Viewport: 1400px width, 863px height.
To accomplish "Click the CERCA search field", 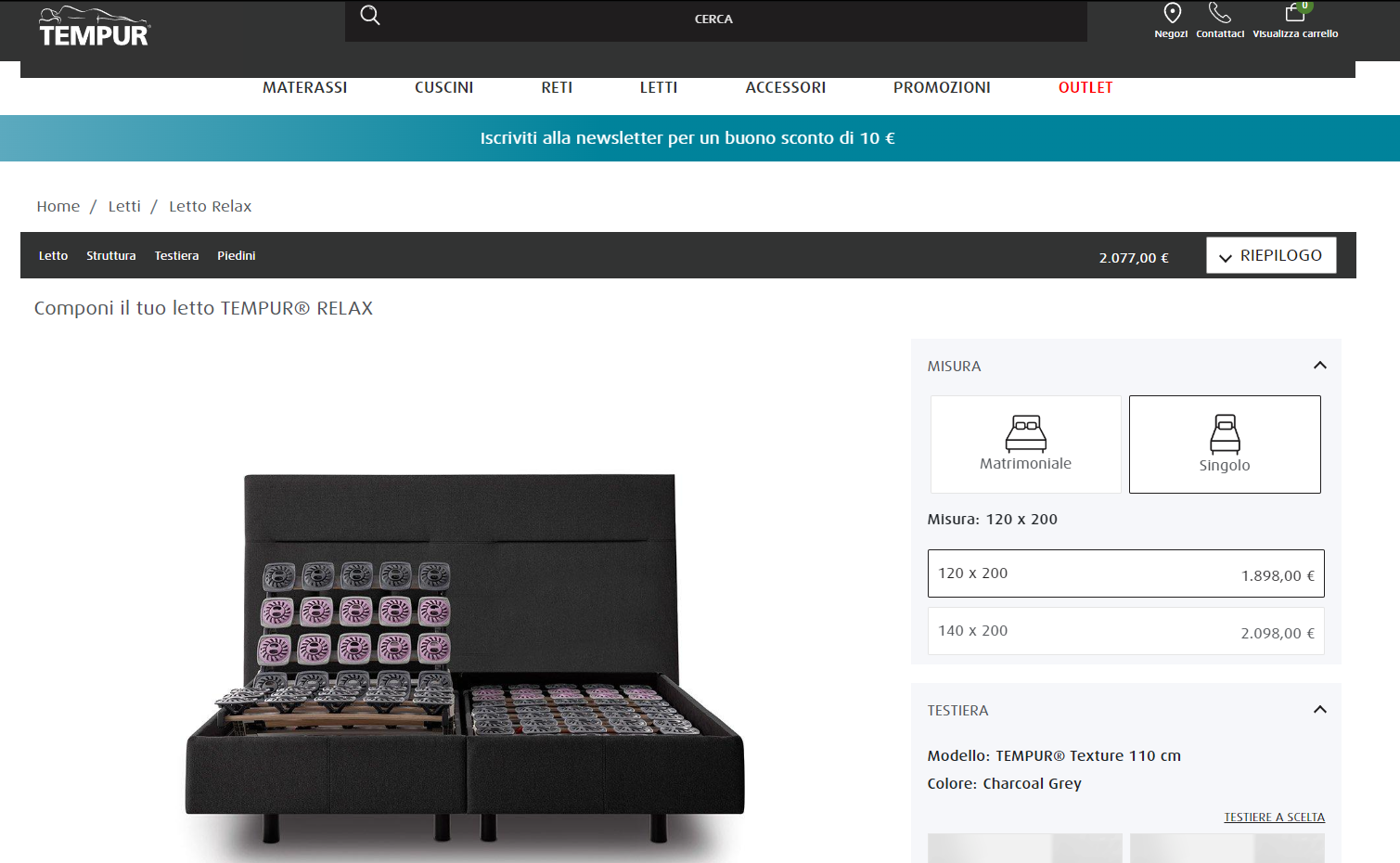I will [x=716, y=20].
